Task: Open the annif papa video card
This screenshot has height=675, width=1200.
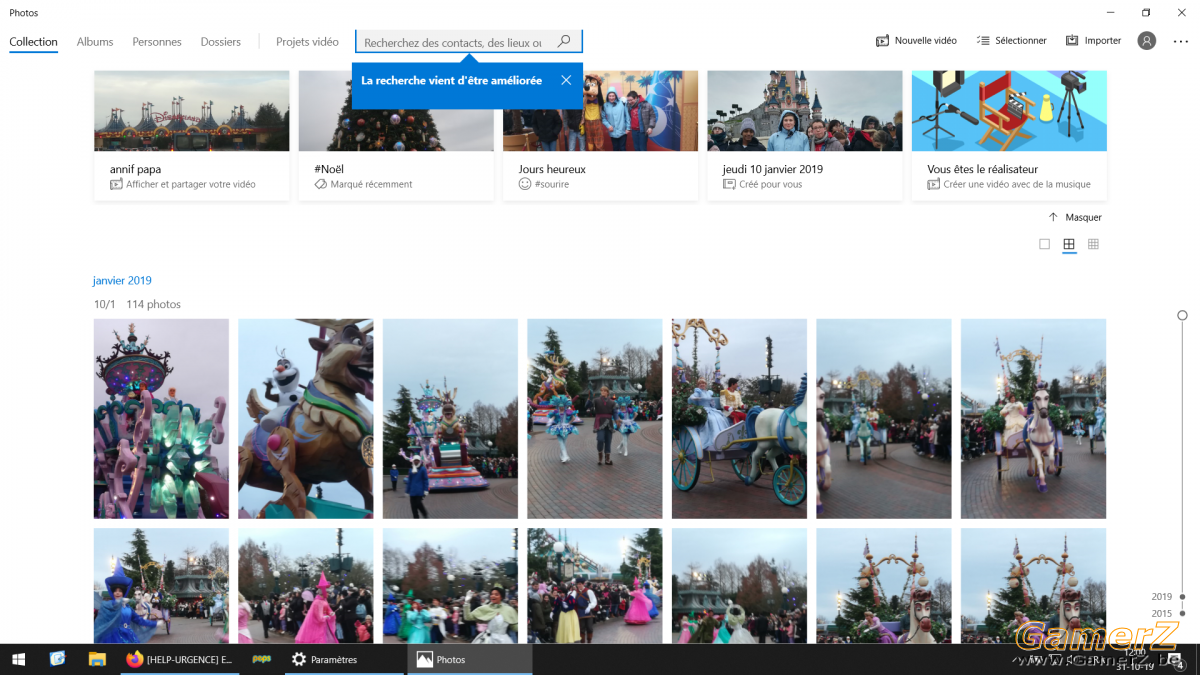Action: point(192,135)
